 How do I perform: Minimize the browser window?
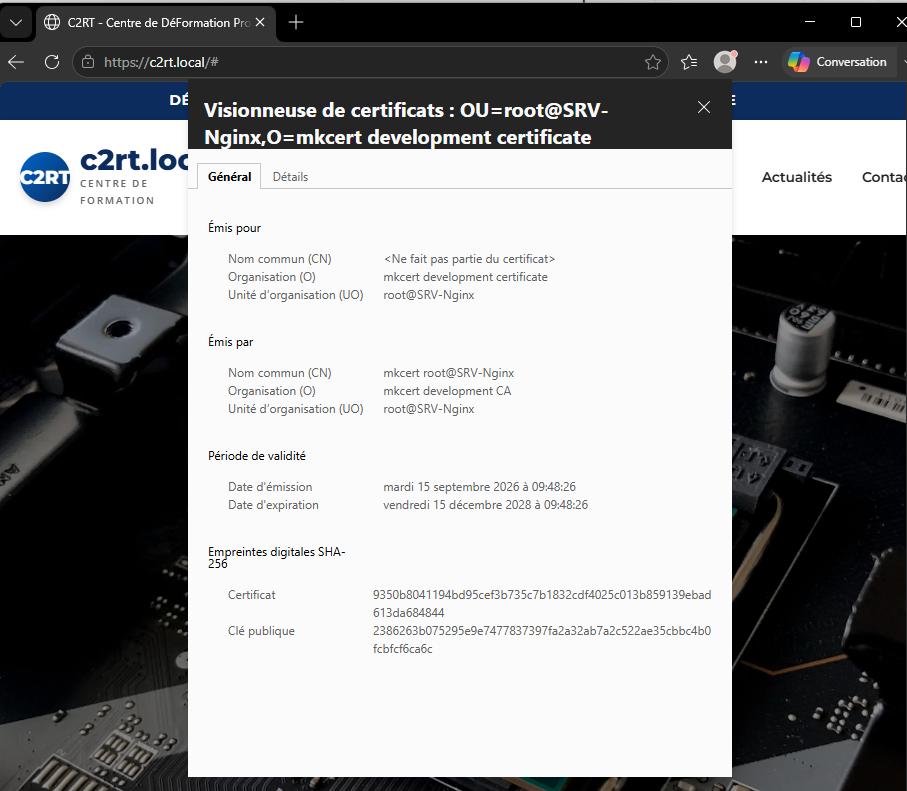[x=810, y=22]
